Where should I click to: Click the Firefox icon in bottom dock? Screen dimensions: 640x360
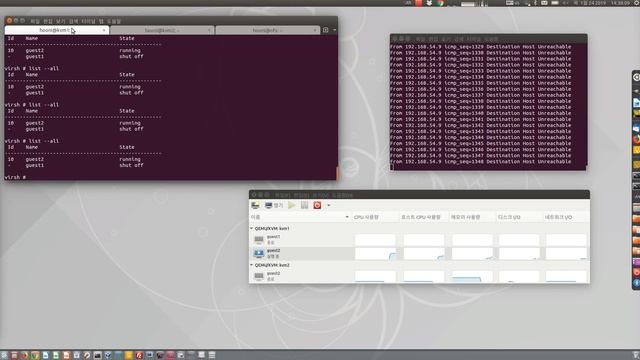pos(24,355)
